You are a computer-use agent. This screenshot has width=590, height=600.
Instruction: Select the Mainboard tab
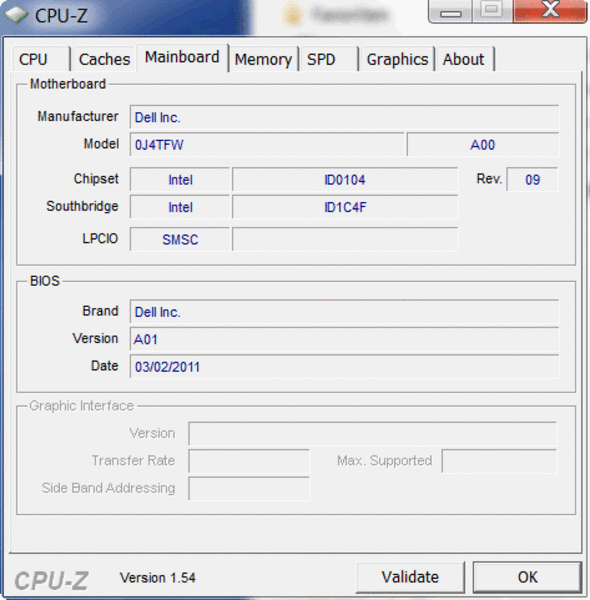coord(182,57)
